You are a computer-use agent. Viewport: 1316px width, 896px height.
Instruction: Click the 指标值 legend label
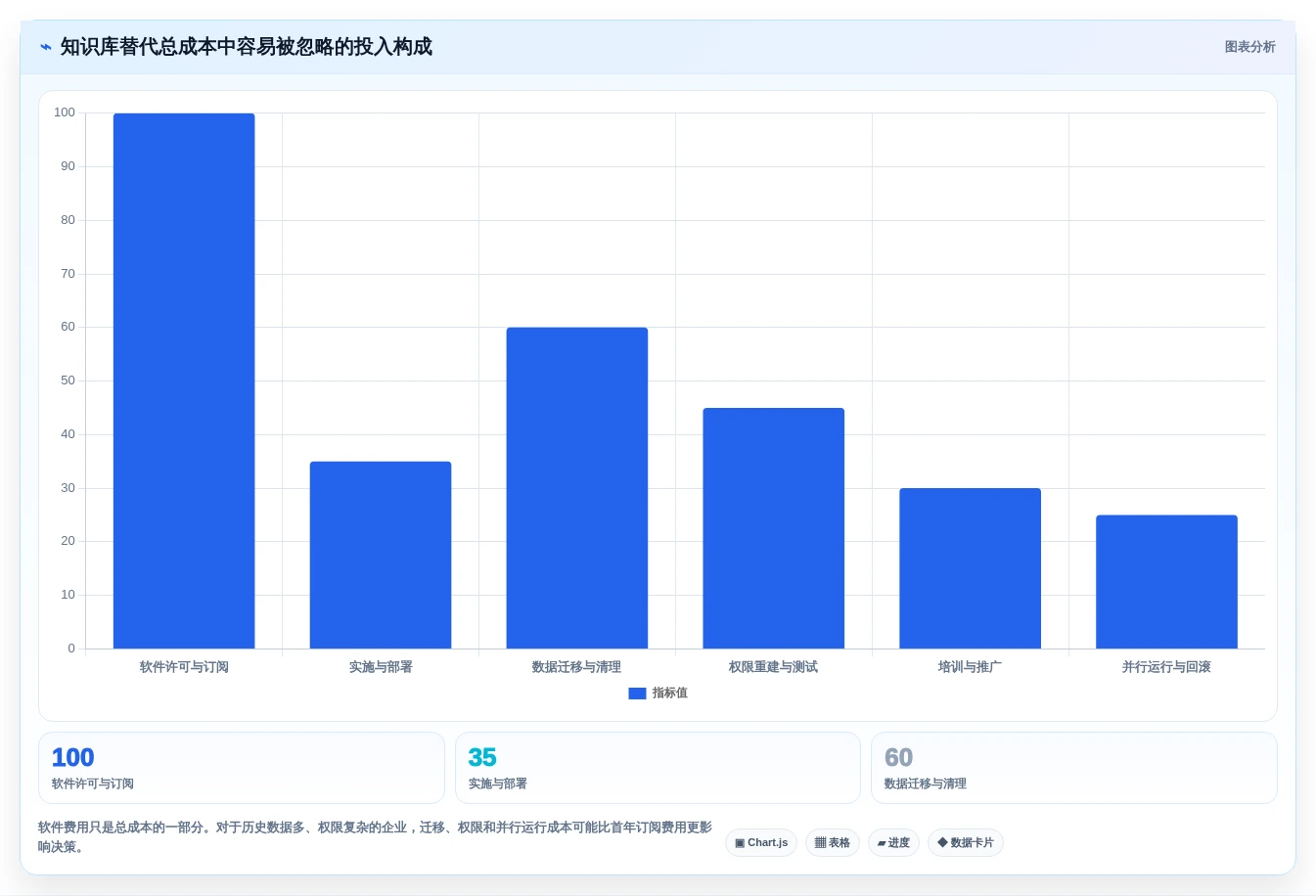670,693
